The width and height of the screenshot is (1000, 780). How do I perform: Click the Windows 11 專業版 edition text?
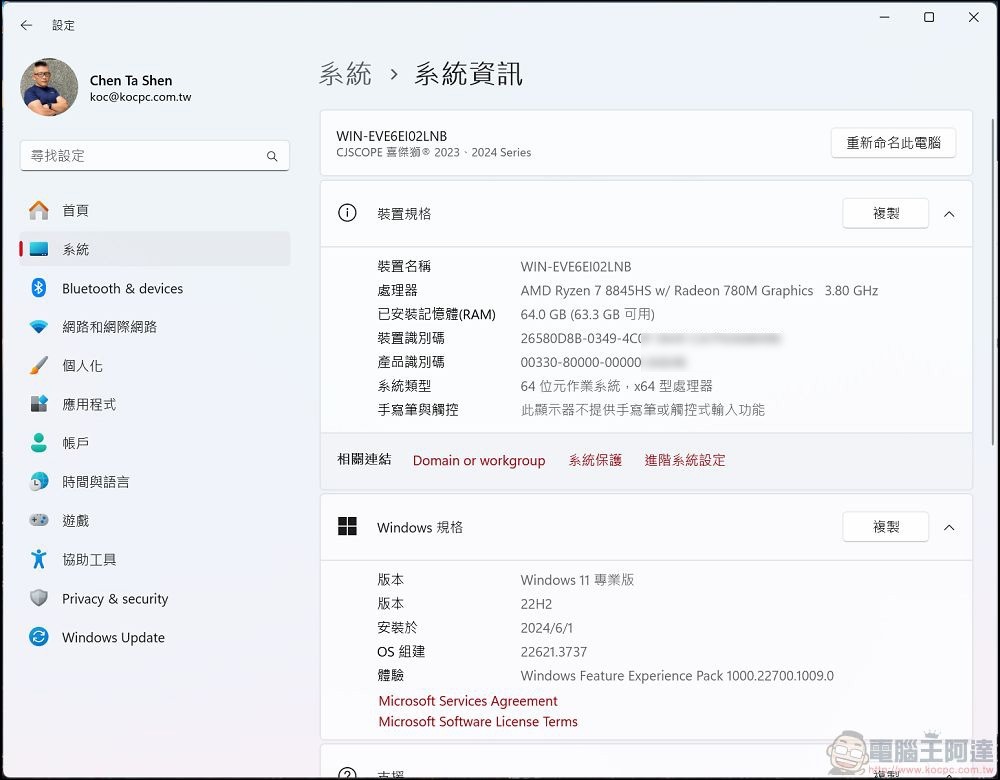tap(577, 580)
